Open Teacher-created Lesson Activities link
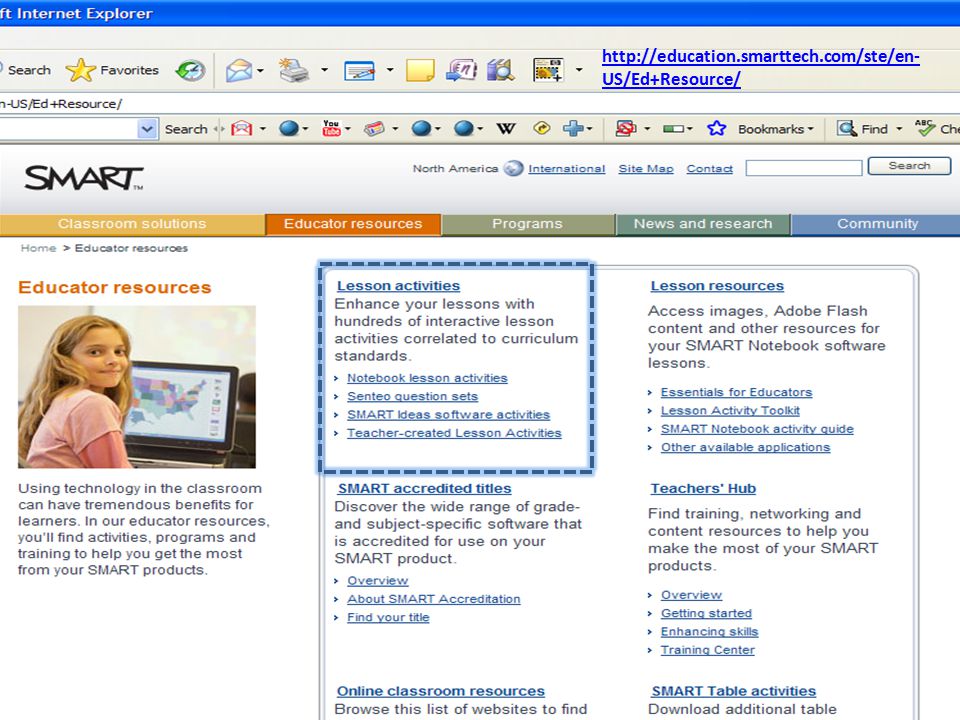The image size is (960, 720). (x=454, y=433)
